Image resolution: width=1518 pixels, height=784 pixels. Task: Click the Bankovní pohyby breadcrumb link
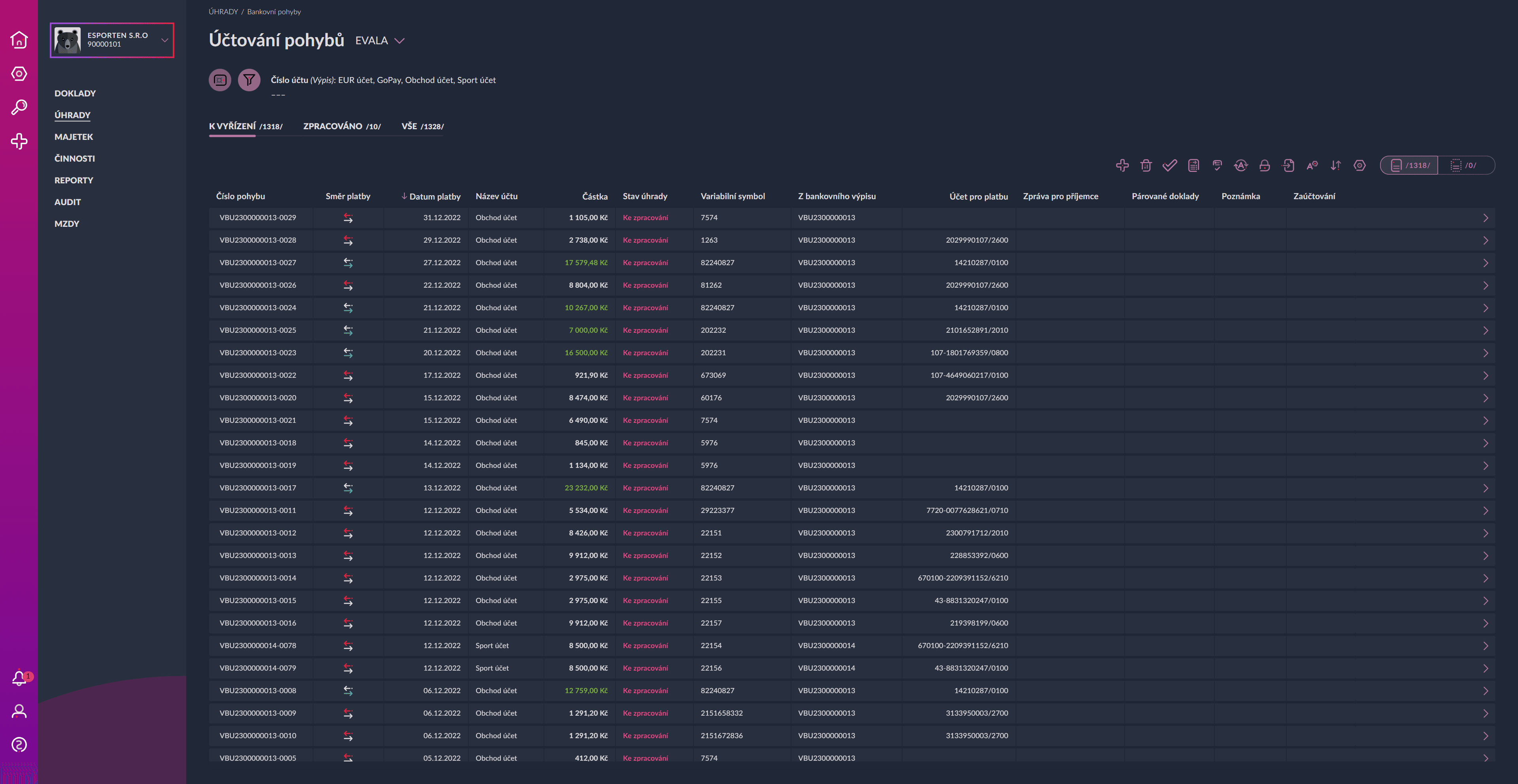pyautogui.click(x=274, y=11)
